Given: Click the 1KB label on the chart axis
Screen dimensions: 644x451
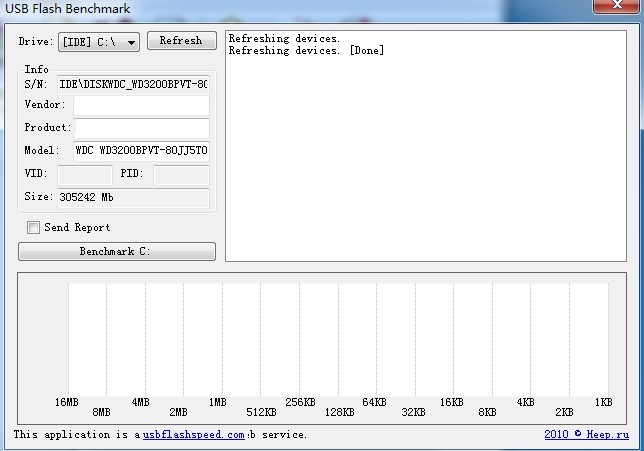Looking at the screenshot, I should coord(603,402).
